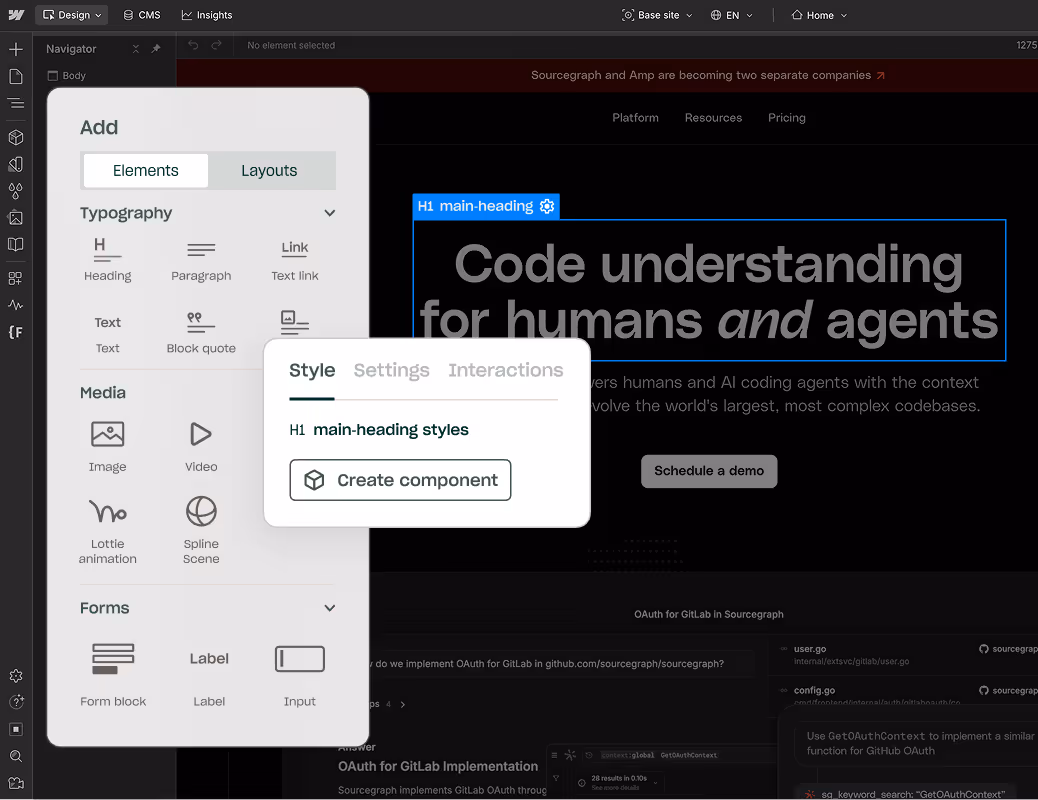Select the Interactions tab
This screenshot has height=800, width=1038.
(x=506, y=370)
